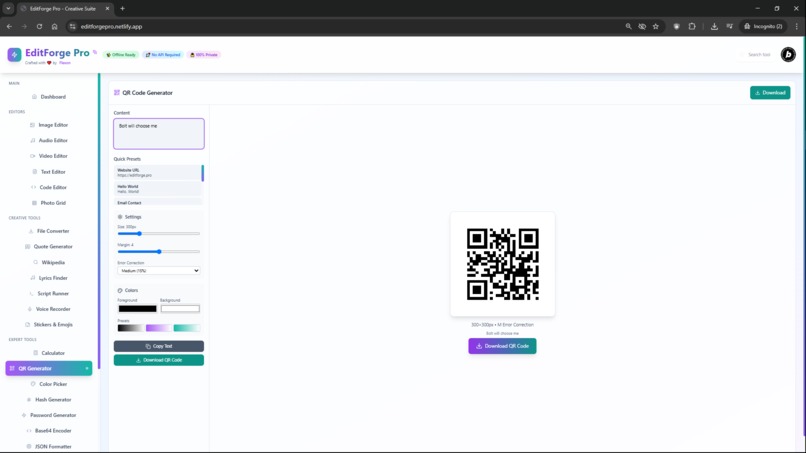806x453 pixels.
Task: Click the Search tool input field
Action: pyautogui.click(x=759, y=55)
